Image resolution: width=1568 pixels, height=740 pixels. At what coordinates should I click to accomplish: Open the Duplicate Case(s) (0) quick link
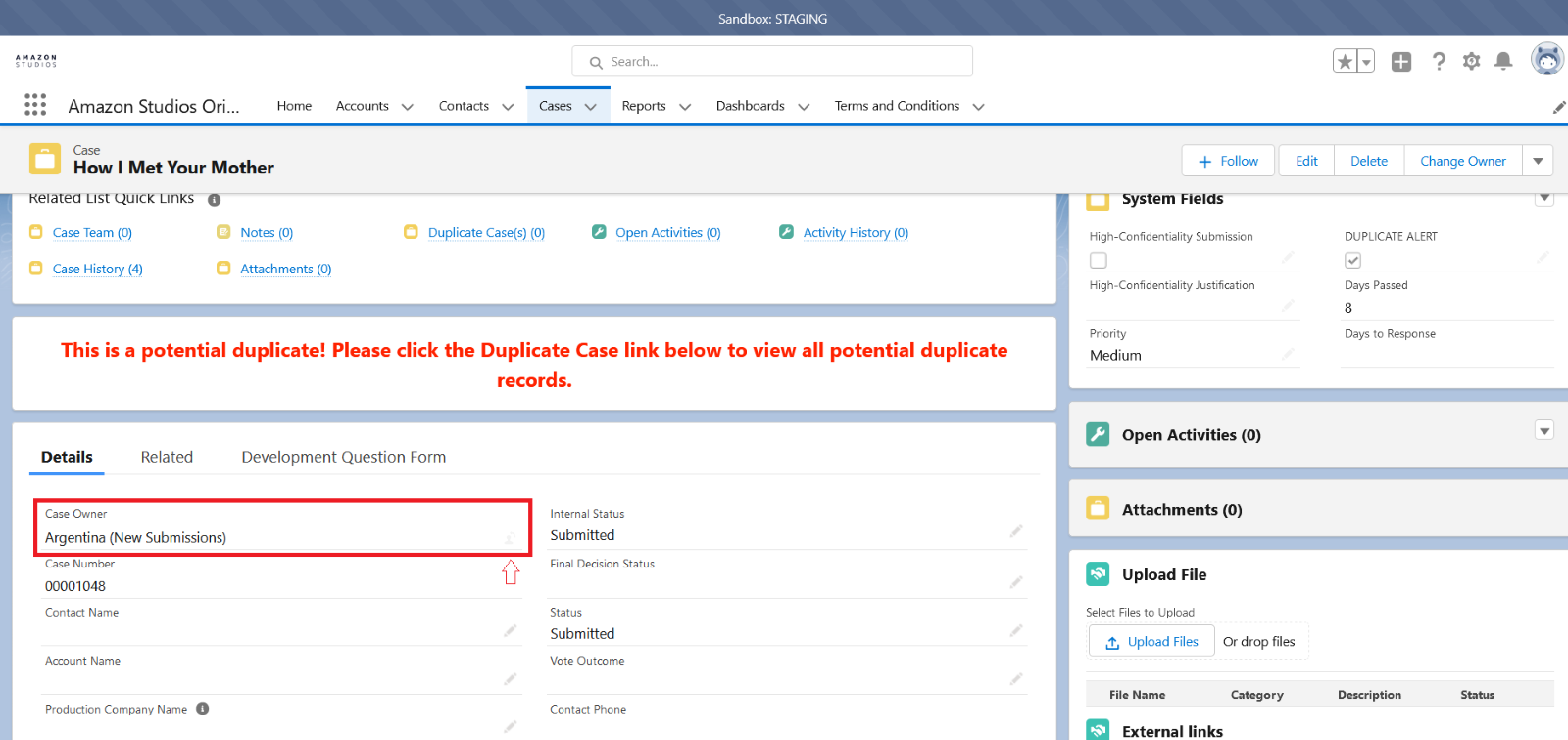(x=486, y=233)
